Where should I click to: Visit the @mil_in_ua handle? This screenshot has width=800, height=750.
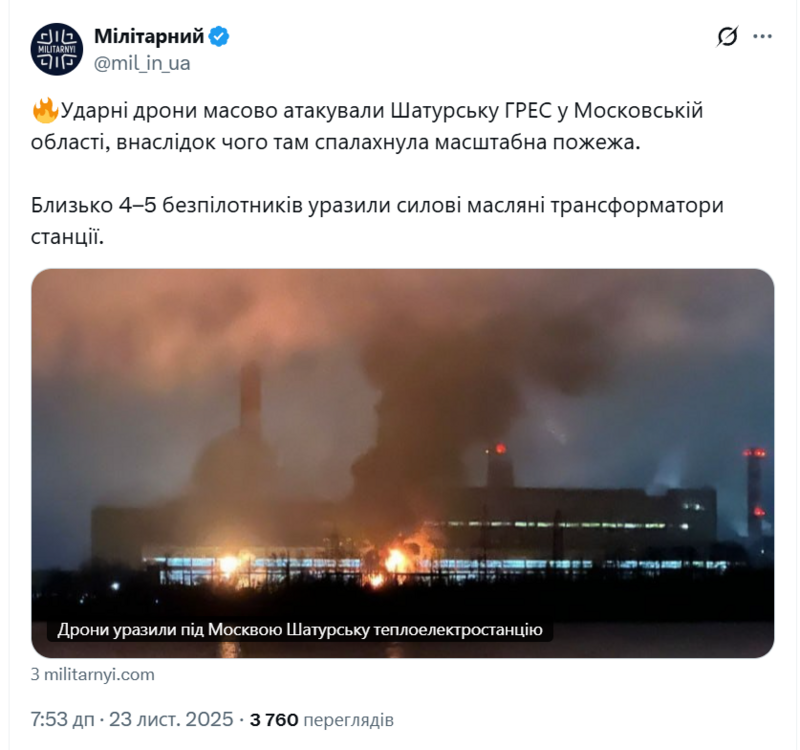tap(142, 63)
